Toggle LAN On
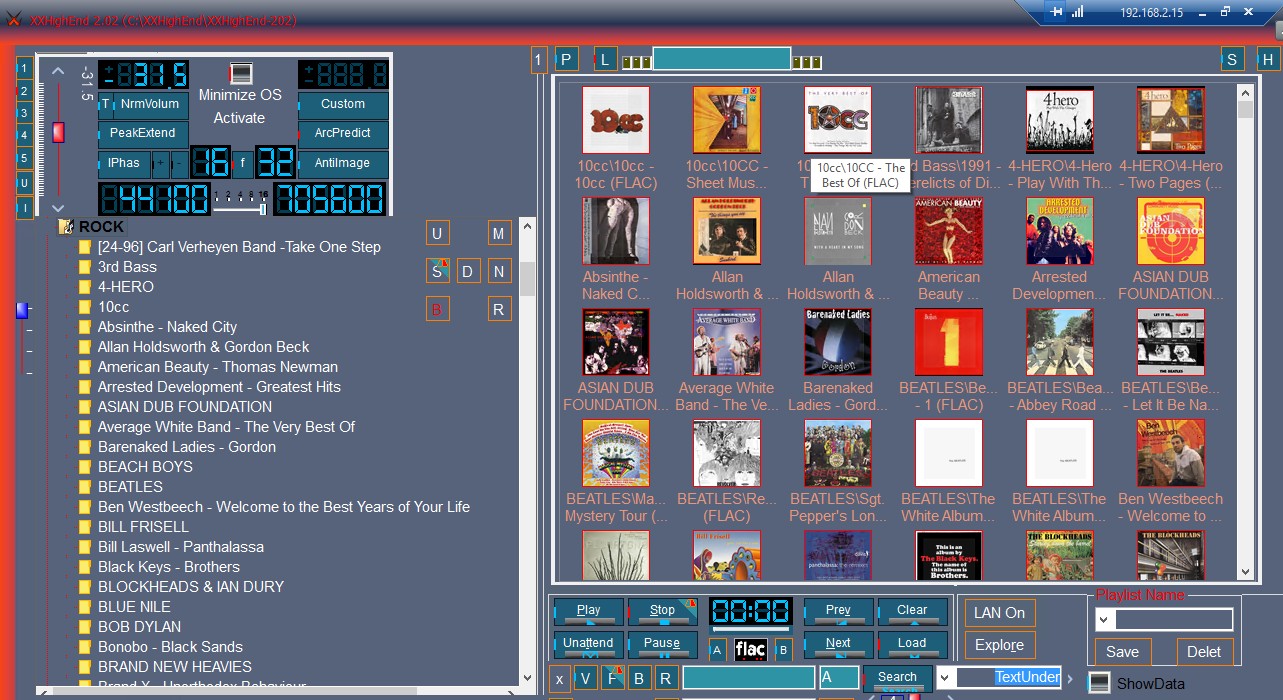This screenshot has height=700, width=1283. point(1000,613)
